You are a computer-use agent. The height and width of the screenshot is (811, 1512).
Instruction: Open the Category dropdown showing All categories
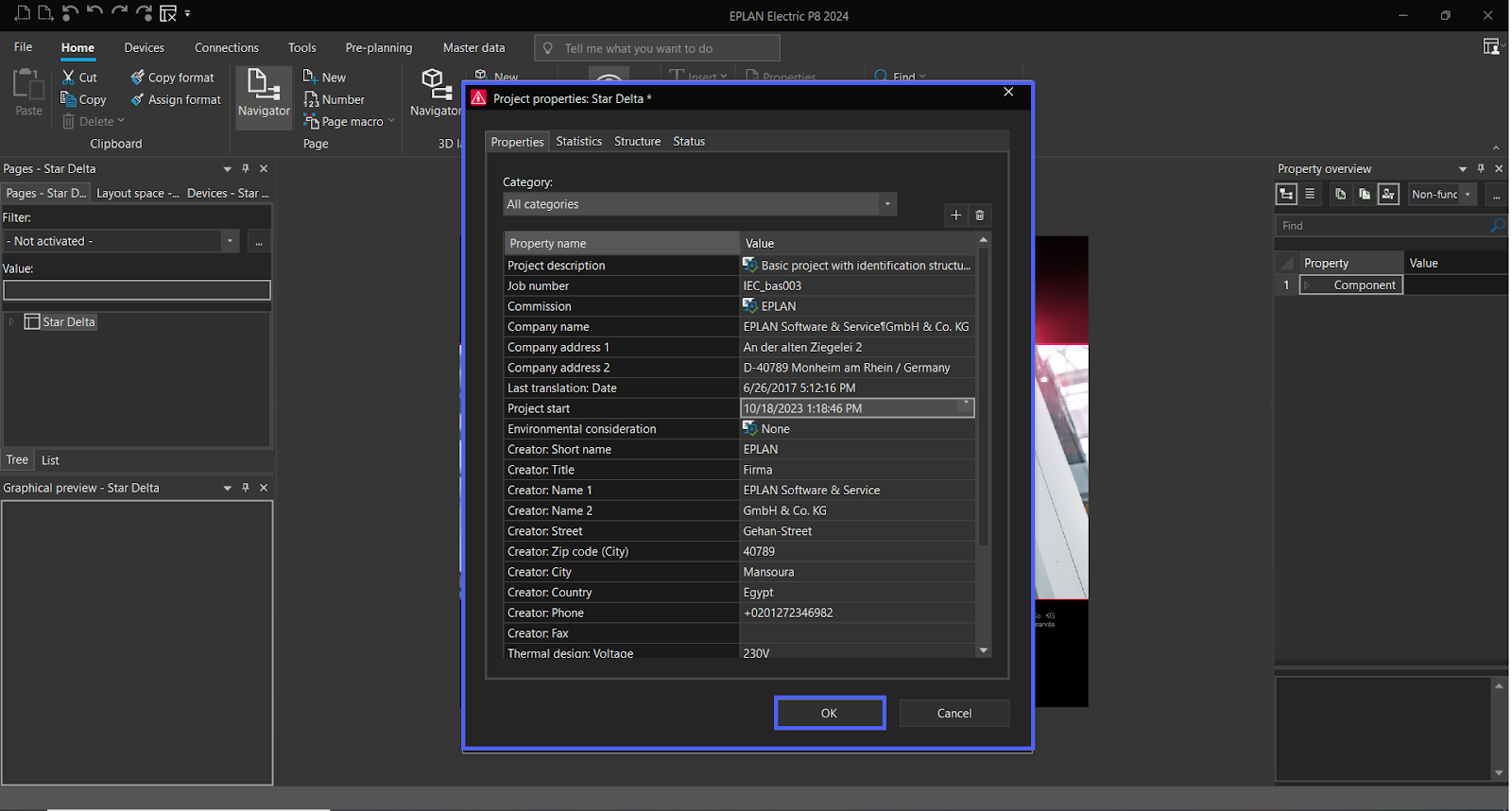tap(699, 204)
